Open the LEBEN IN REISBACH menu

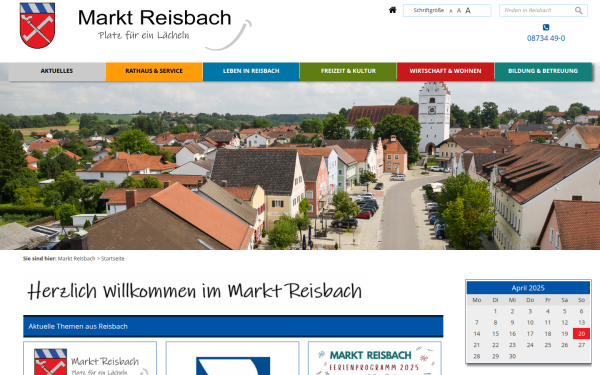[251, 71]
